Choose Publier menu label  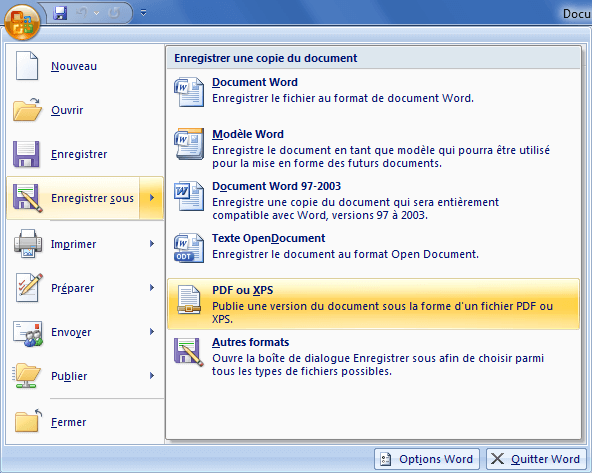pyautogui.click(x=69, y=376)
